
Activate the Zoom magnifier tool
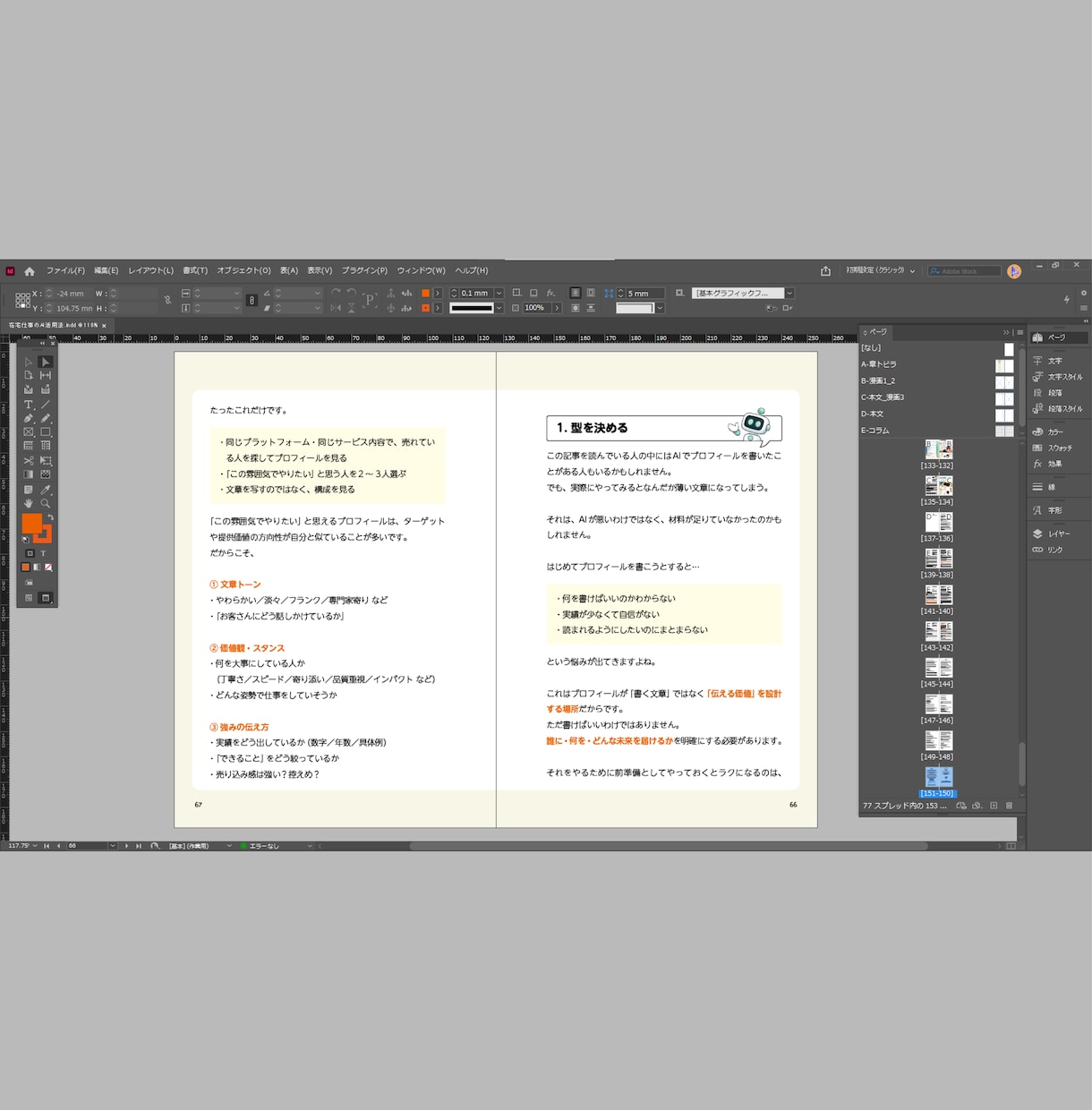[46, 504]
